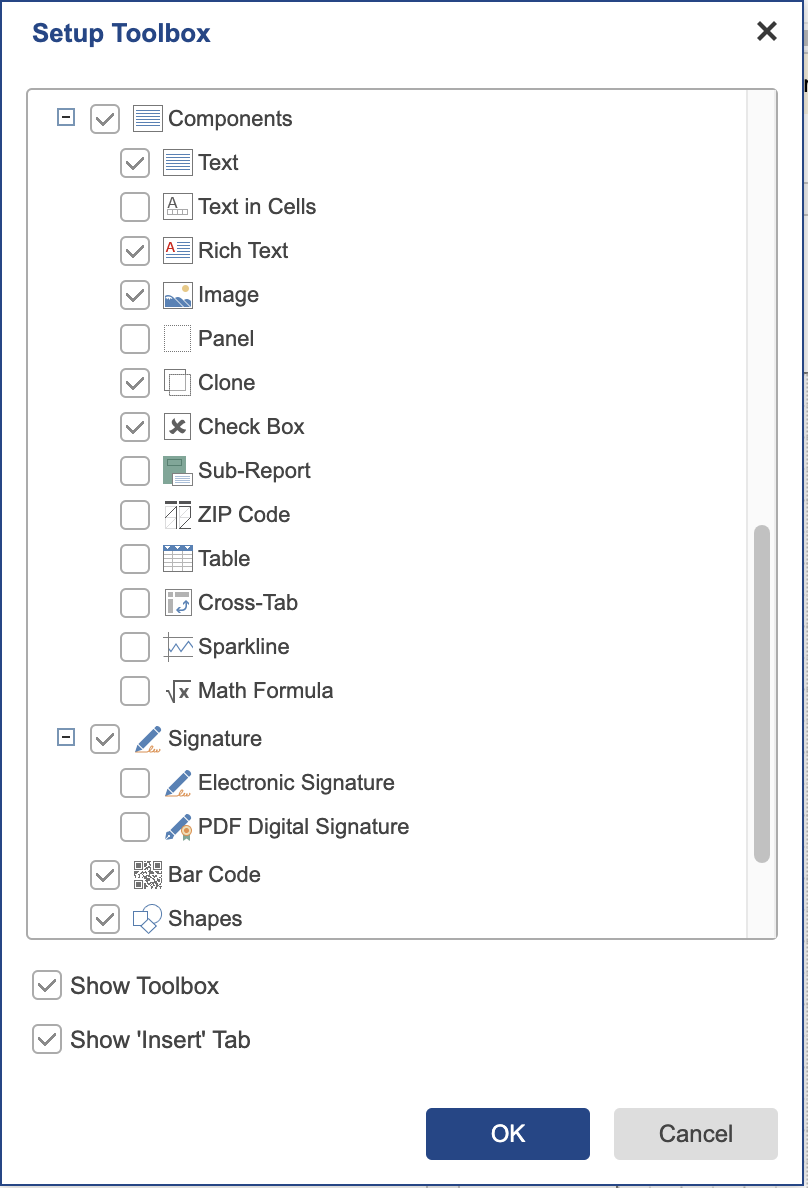Enable the Text in Cells checkbox
The width and height of the screenshot is (808, 1188).
135,207
